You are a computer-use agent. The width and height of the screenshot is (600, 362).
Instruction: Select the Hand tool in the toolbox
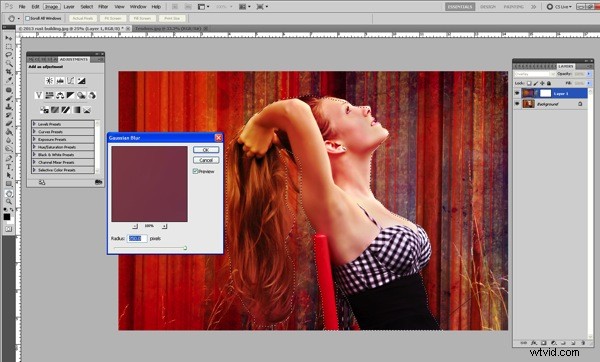(8, 193)
